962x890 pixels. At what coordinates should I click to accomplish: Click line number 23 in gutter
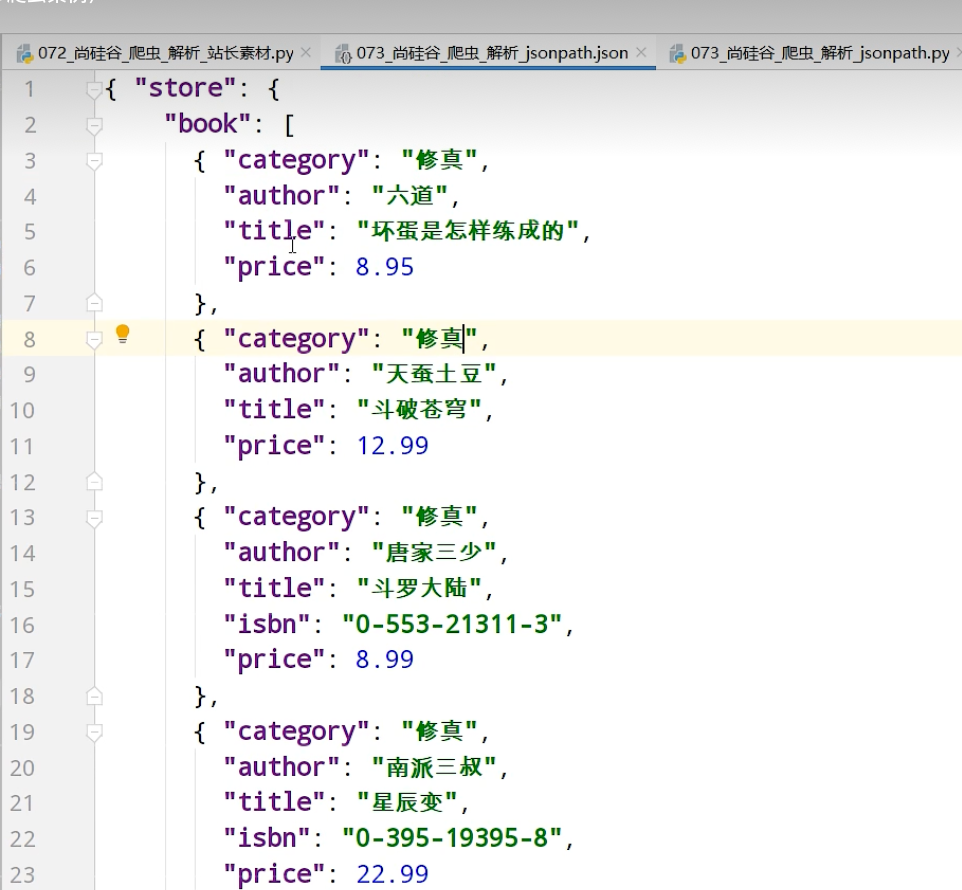(22, 875)
